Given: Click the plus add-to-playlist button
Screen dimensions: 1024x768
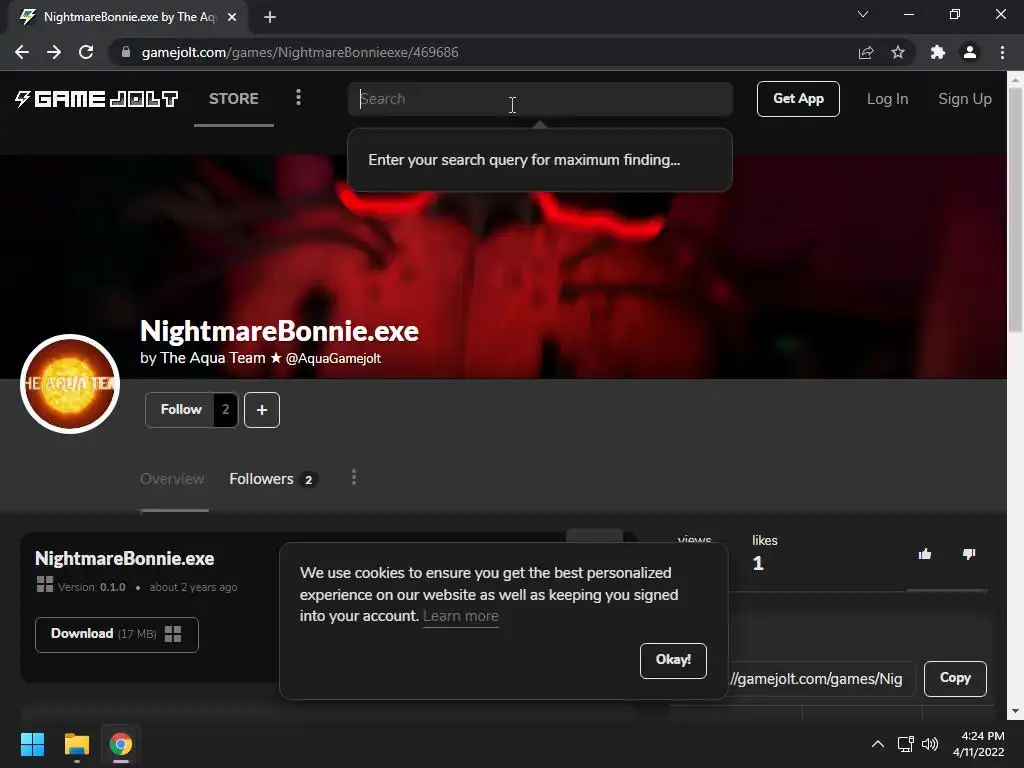Looking at the screenshot, I should click(262, 410).
